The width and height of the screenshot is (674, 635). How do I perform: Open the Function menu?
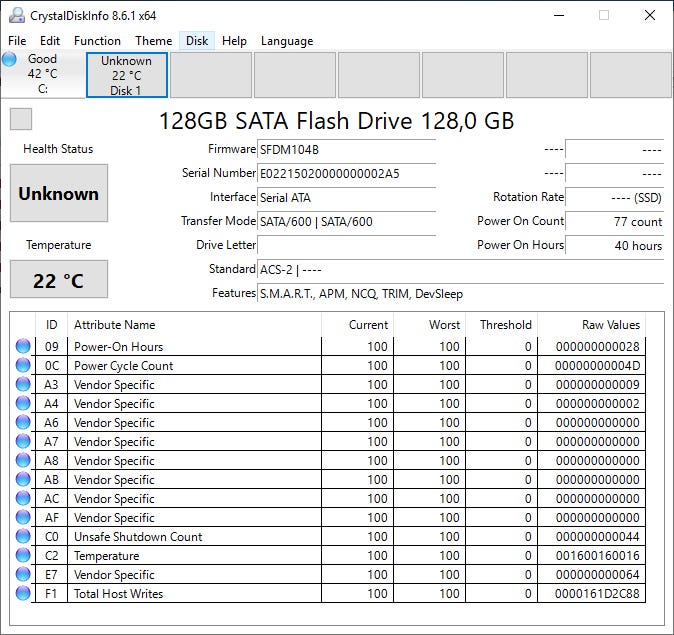point(97,41)
